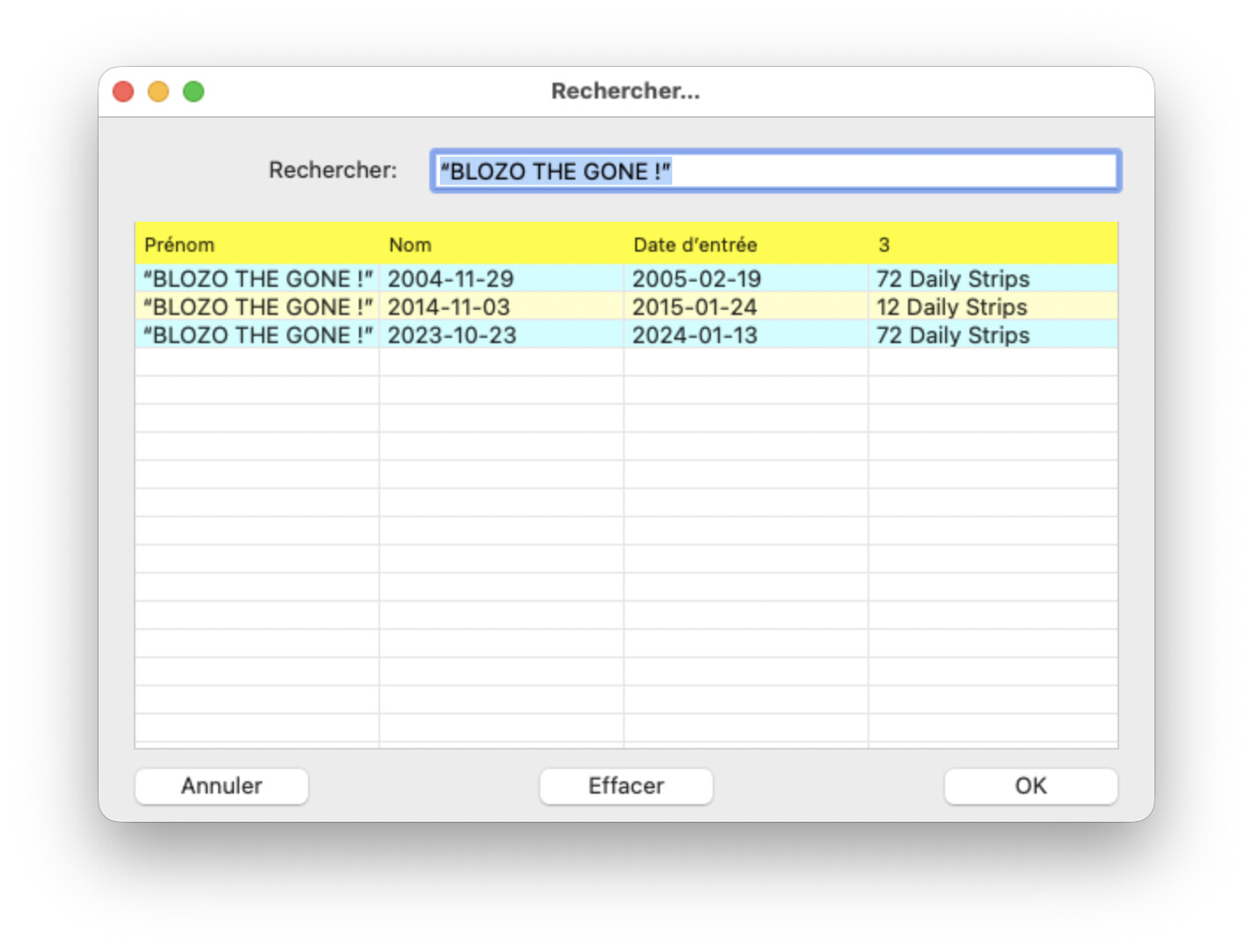Screen dimensions: 1253x952
Task: Zoom the window with the green button
Action: tap(194, 92)
